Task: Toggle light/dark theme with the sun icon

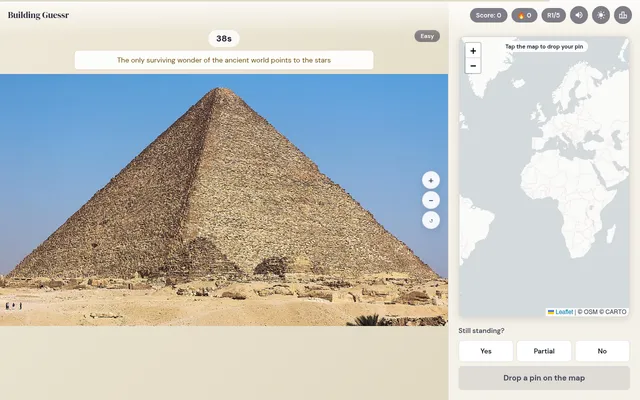Action: coord(601,16)
